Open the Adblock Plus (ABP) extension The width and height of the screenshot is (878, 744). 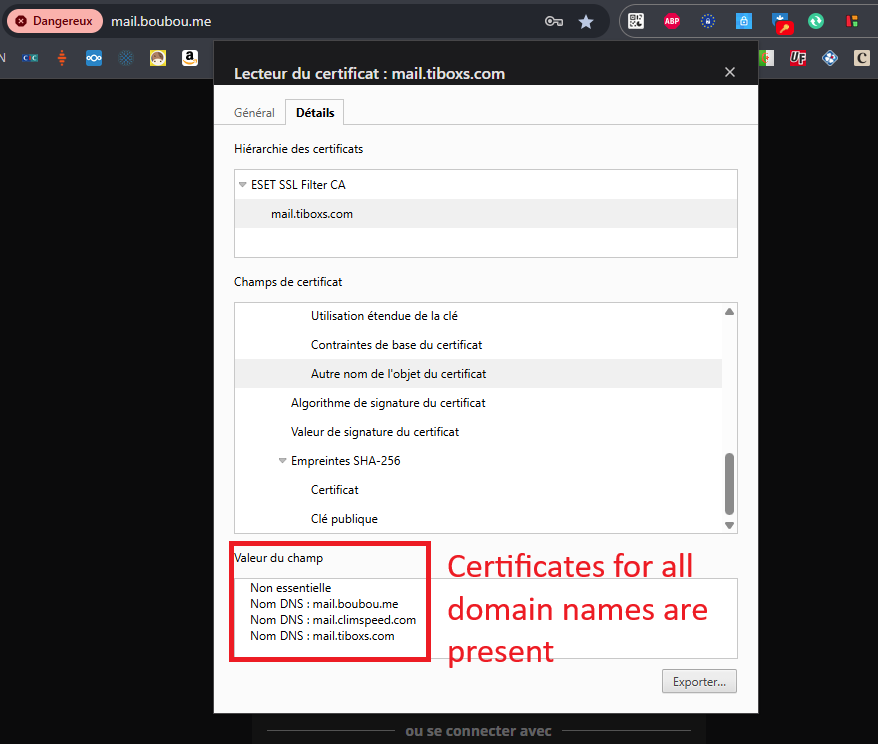point(671,21)
